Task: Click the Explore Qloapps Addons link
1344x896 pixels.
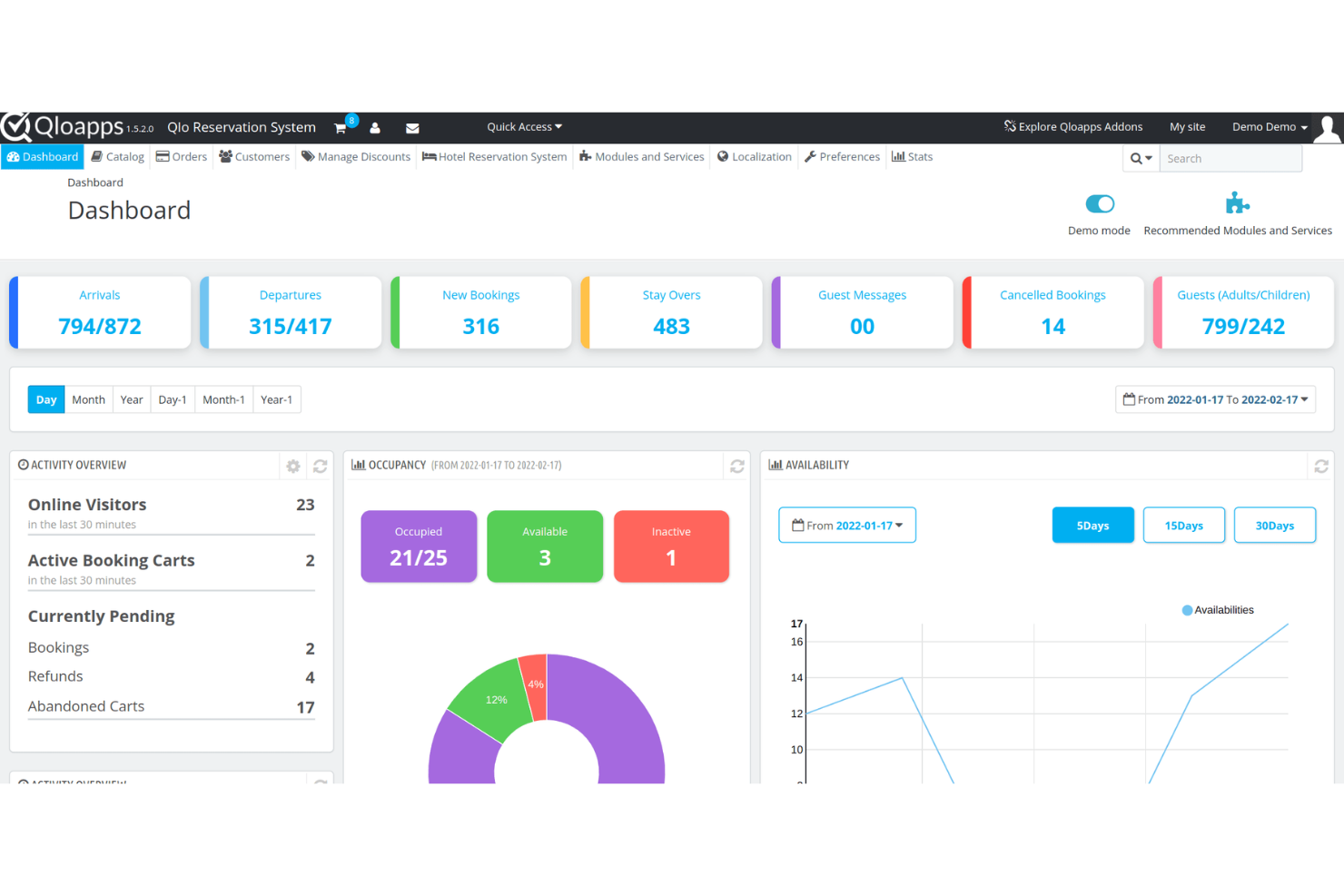Action: pyautogui.click(x=1073, y=127)
